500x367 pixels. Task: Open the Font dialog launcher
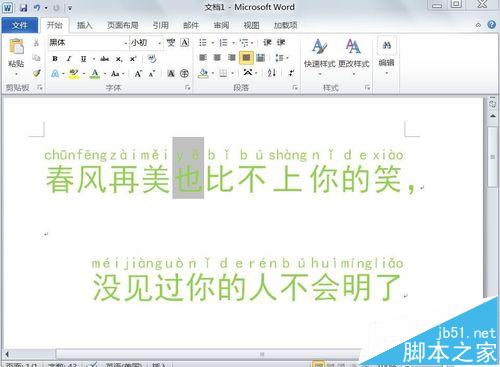point(188,88)
